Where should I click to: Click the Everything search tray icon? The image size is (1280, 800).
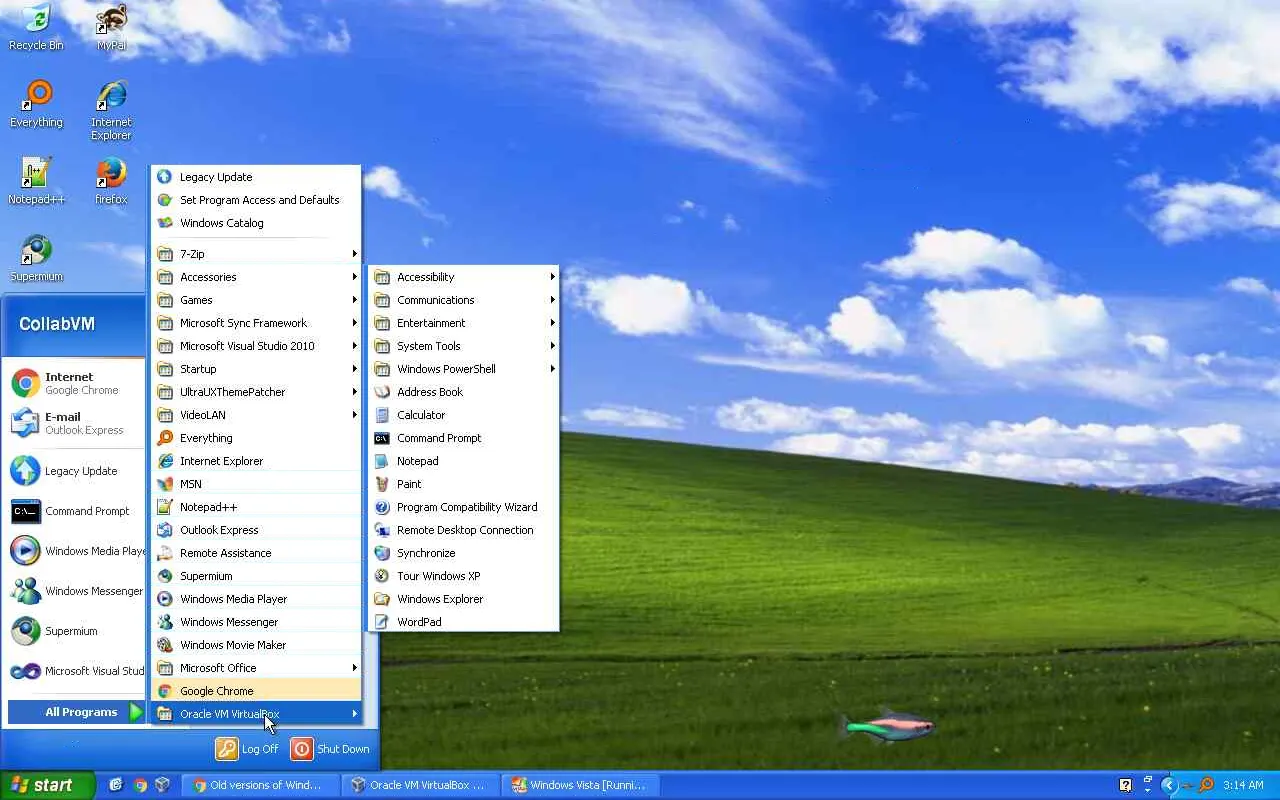1206,785
